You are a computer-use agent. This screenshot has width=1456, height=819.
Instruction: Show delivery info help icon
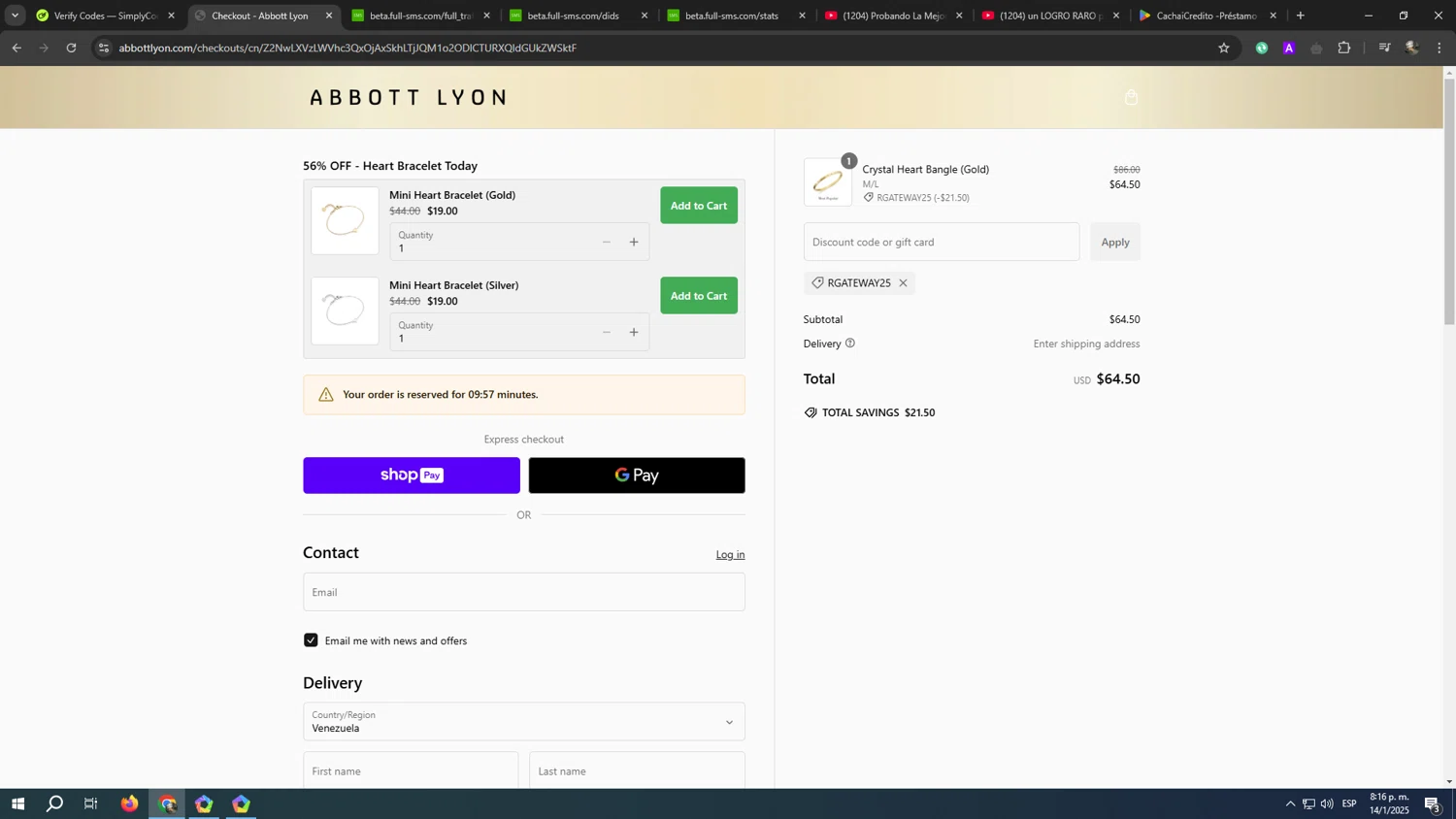(850, 344)
